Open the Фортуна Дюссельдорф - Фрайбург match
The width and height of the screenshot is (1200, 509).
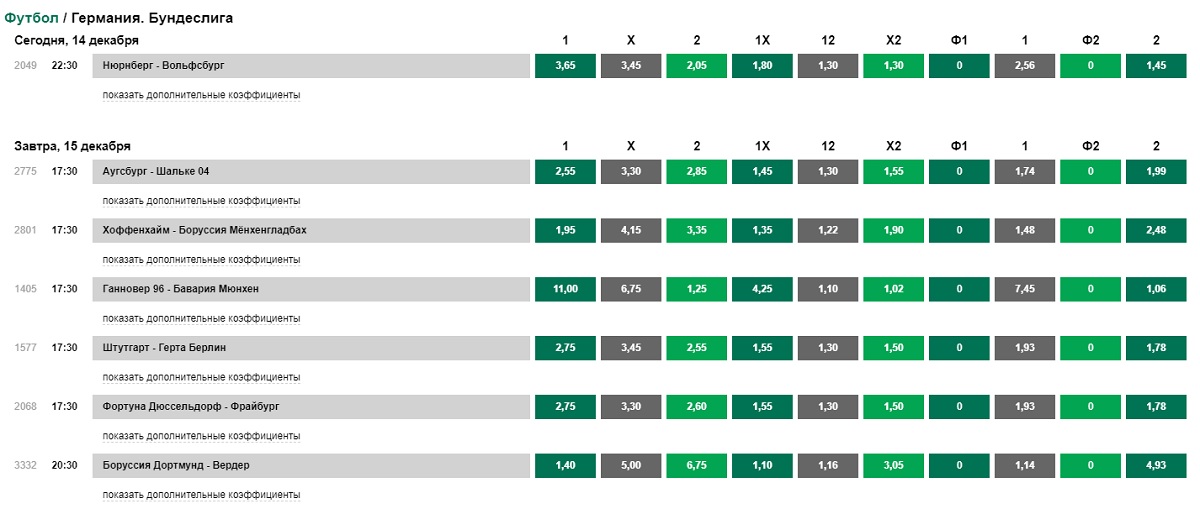click(x=311, y=407)
